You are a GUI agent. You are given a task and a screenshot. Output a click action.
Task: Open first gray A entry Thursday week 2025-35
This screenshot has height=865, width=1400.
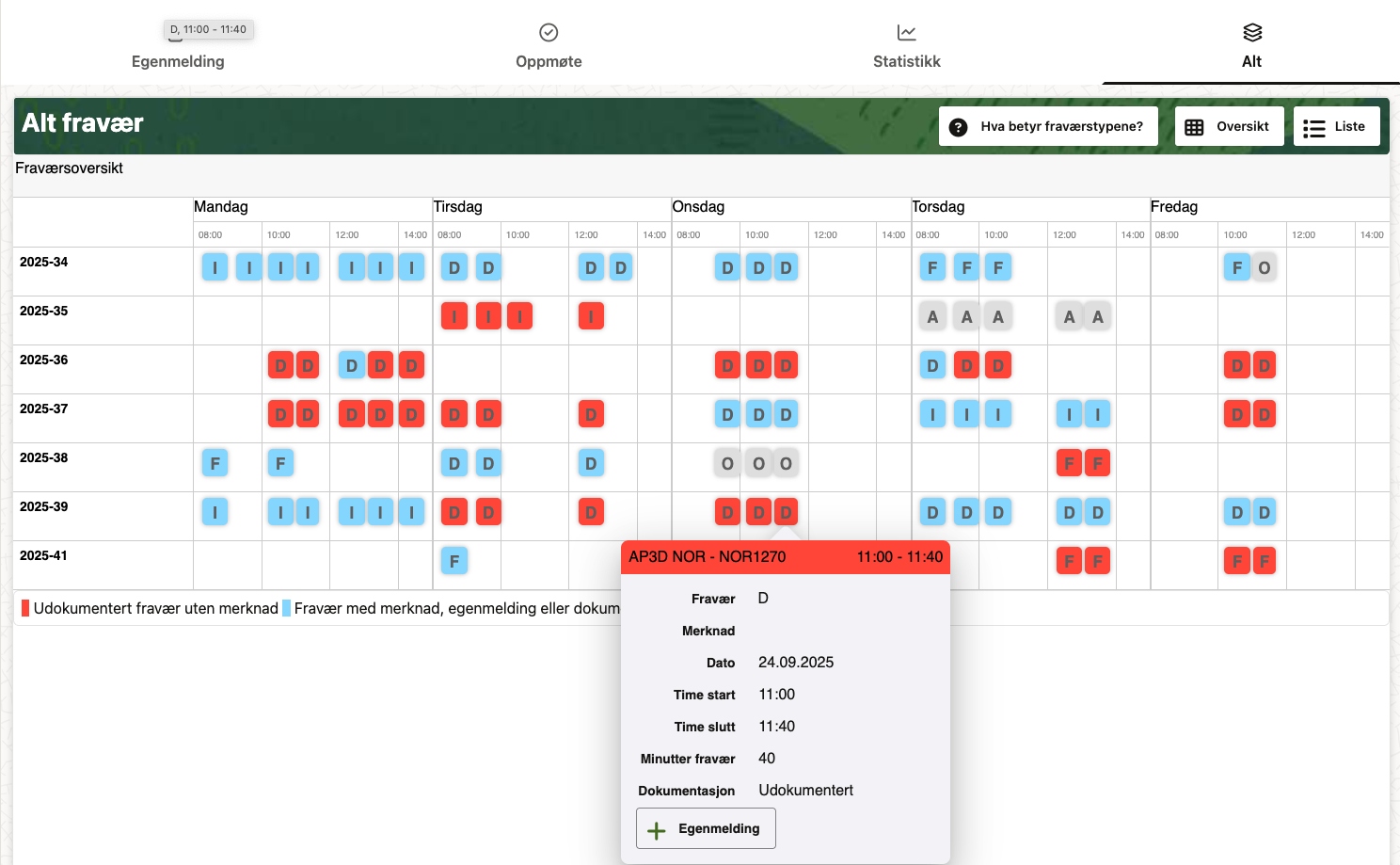point(932,316)
